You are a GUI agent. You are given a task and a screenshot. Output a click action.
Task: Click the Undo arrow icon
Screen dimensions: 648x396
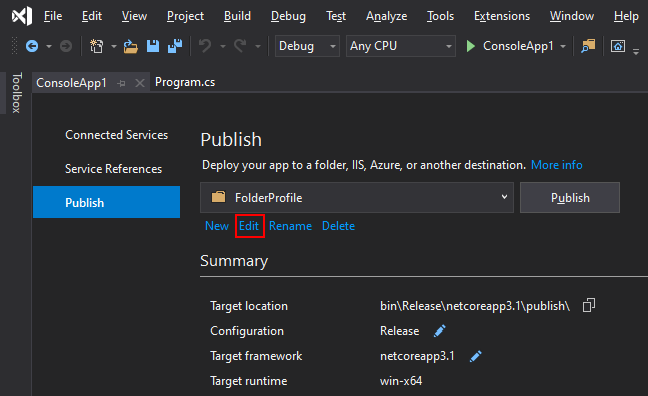point(205,45)
